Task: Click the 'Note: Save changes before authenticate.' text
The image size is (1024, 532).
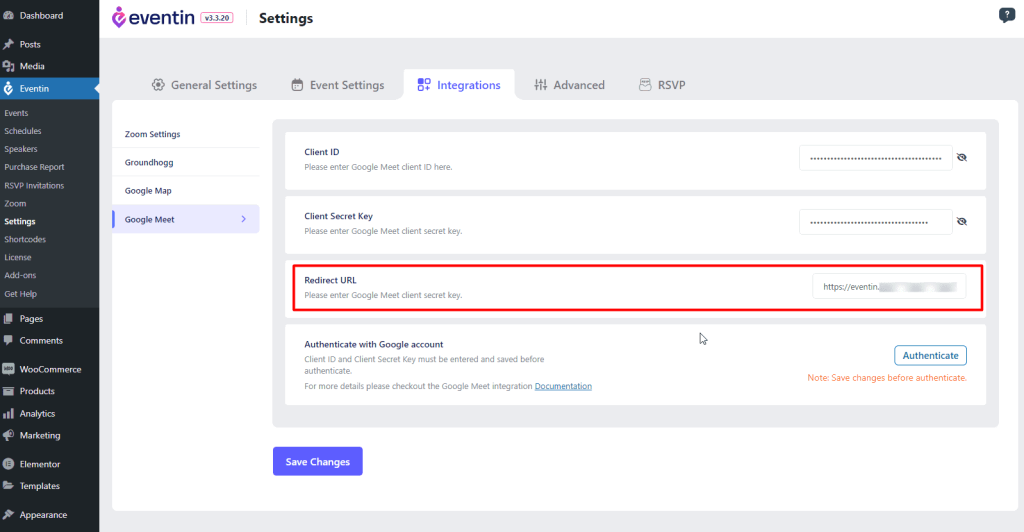Action: tap(887, 378)
